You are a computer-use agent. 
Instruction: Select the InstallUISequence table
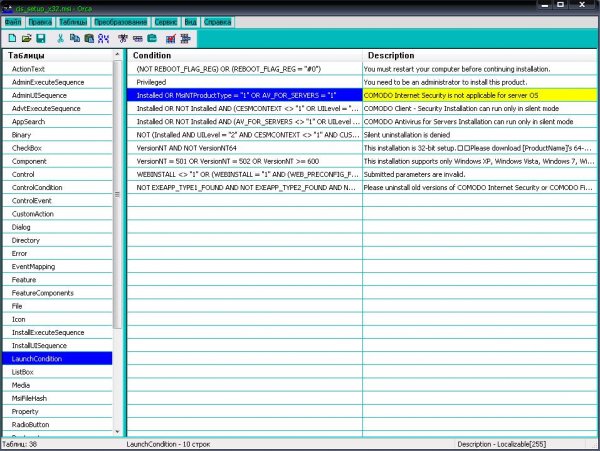57,346
